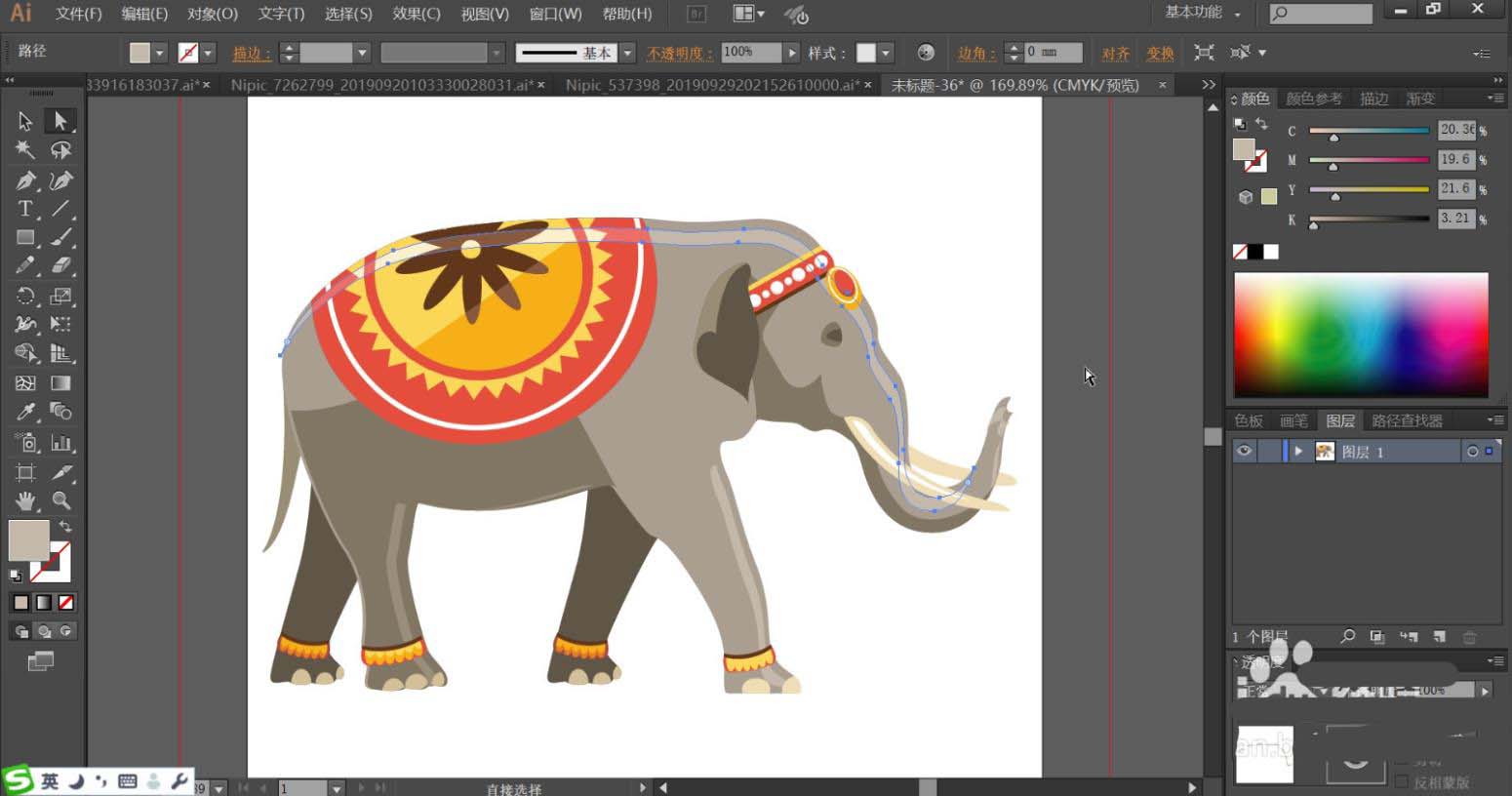
Task: Select the Mesh tool
Action: 25,383
